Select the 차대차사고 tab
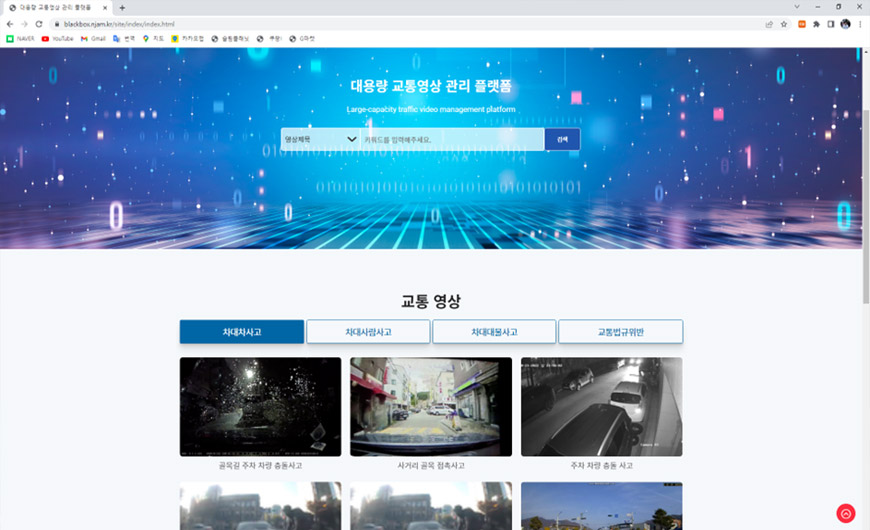This screenshot has height=530, width=870. (242, 332)
